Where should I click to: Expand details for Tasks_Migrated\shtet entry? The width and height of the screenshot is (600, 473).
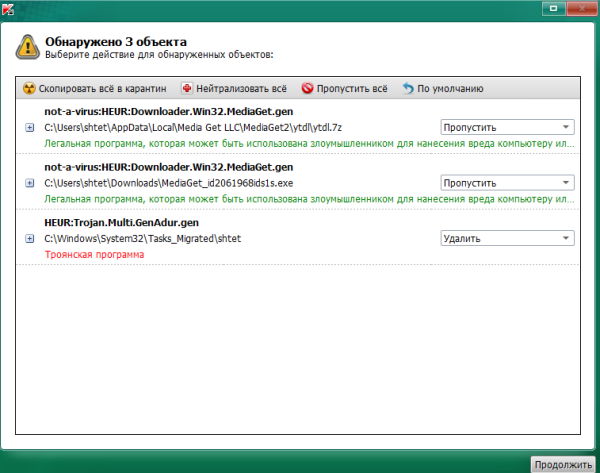tap(29, 238)
